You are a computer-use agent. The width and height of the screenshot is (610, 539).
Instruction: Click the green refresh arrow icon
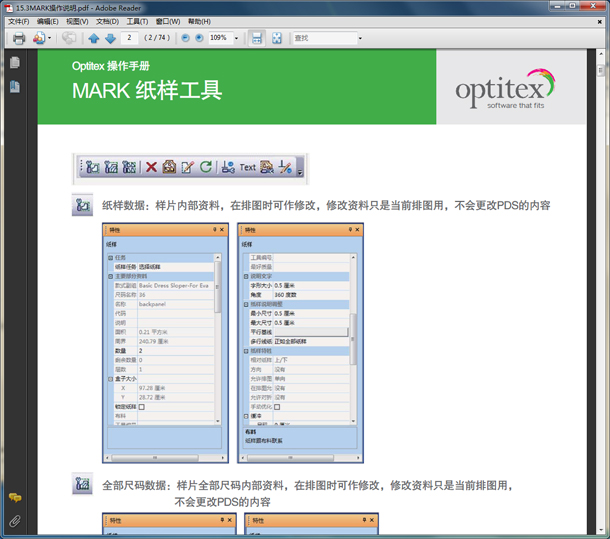pos(206,167)
